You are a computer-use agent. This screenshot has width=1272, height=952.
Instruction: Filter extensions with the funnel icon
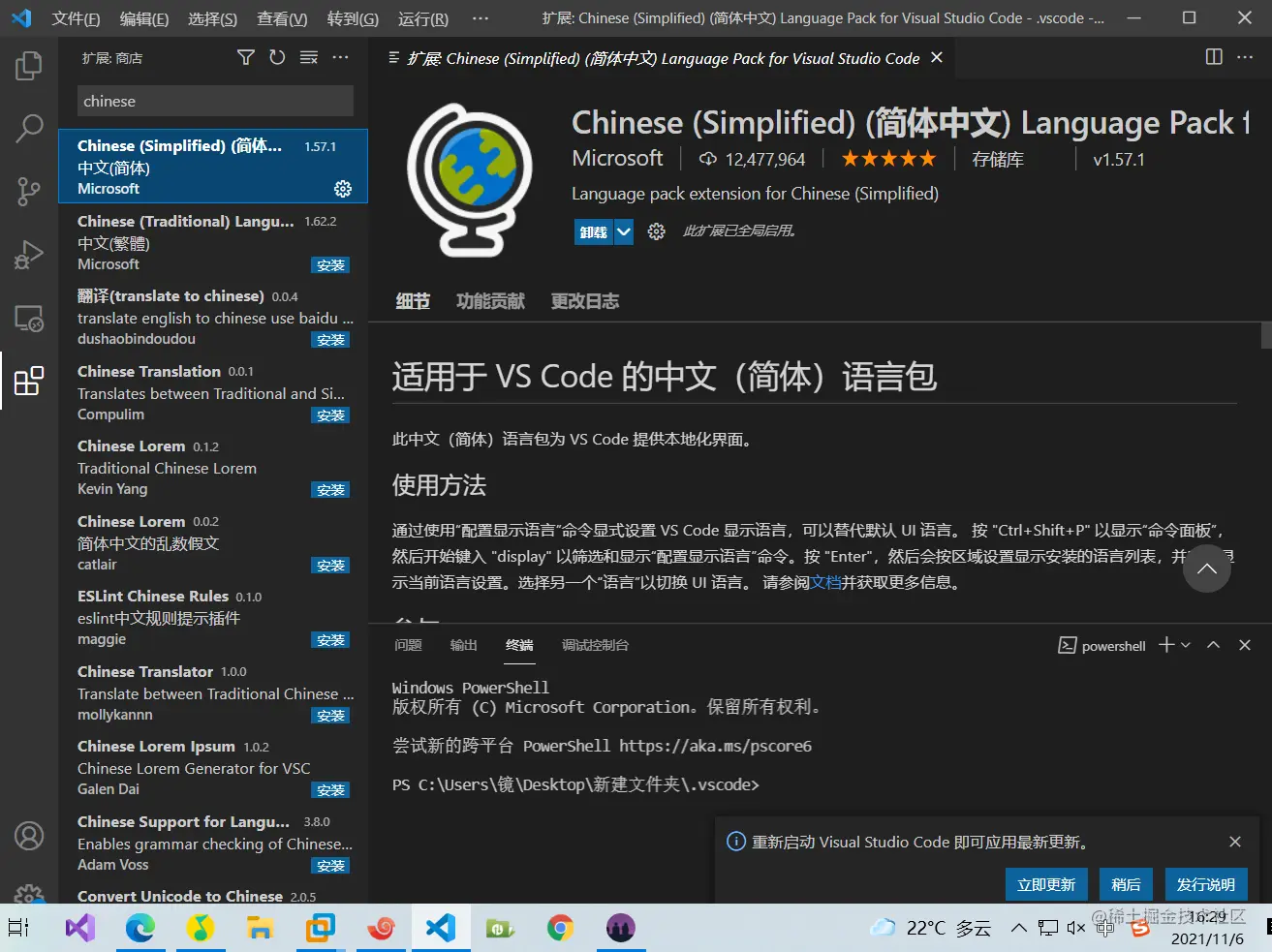246,58
